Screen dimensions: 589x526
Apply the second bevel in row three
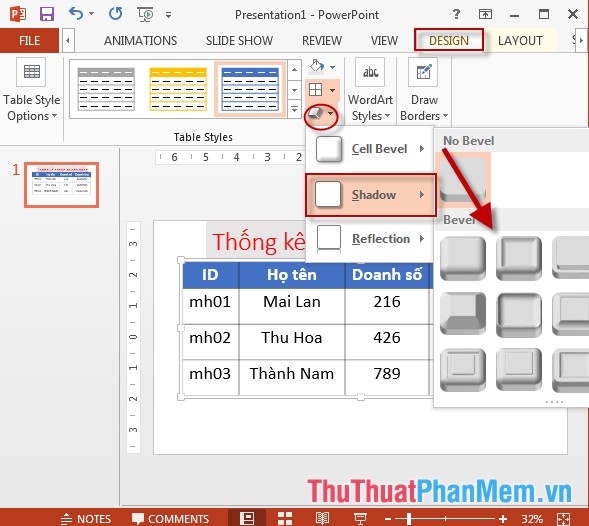click(519, 370)
